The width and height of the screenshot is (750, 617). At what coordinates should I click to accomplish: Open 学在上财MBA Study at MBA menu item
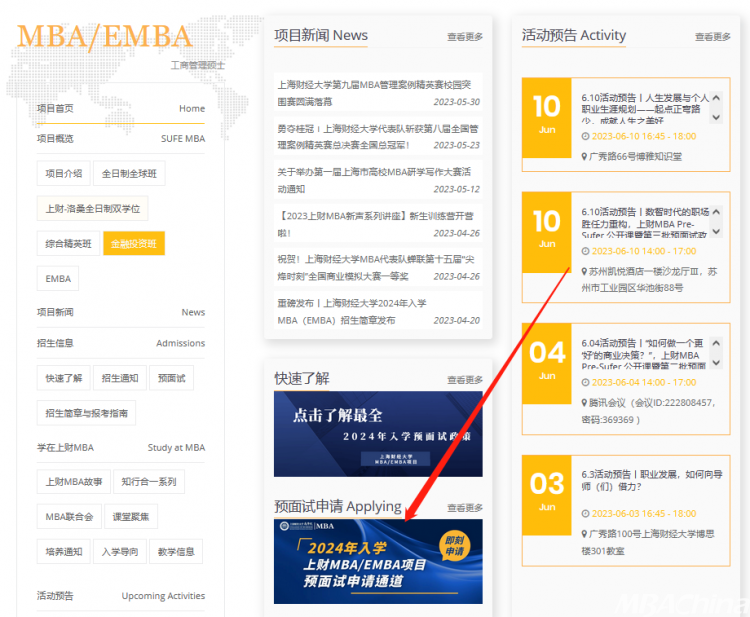tap(121, 448)
